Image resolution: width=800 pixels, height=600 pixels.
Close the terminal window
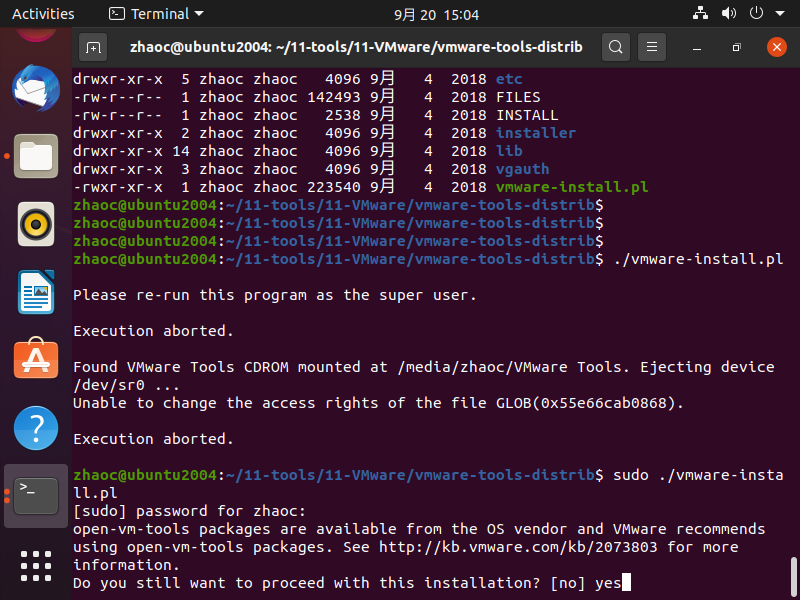pyautogui.click(x=777, y=47)
